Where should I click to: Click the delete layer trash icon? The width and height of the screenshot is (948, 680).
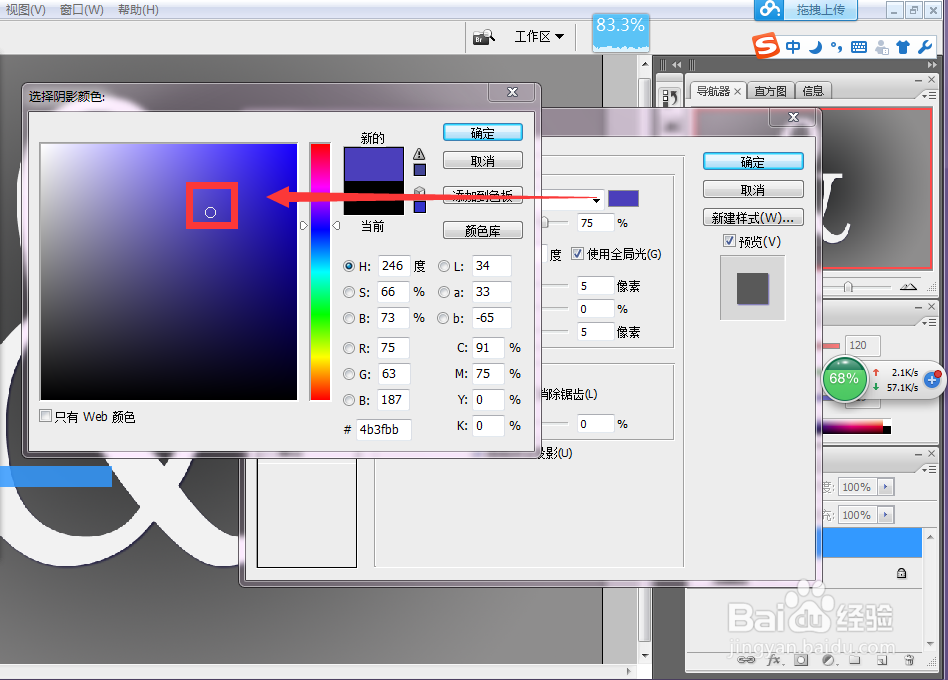pos(909,659)
